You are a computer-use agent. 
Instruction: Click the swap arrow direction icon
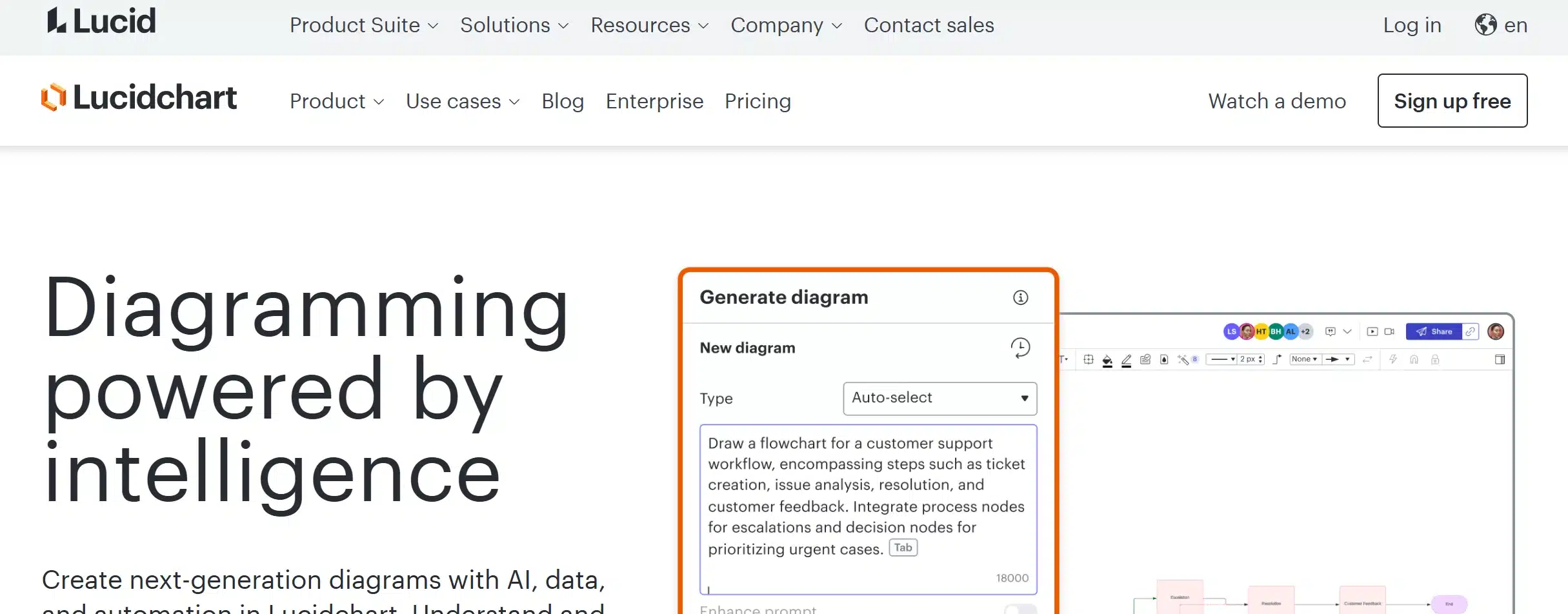pyautogui.click(x=1367, y=360)
